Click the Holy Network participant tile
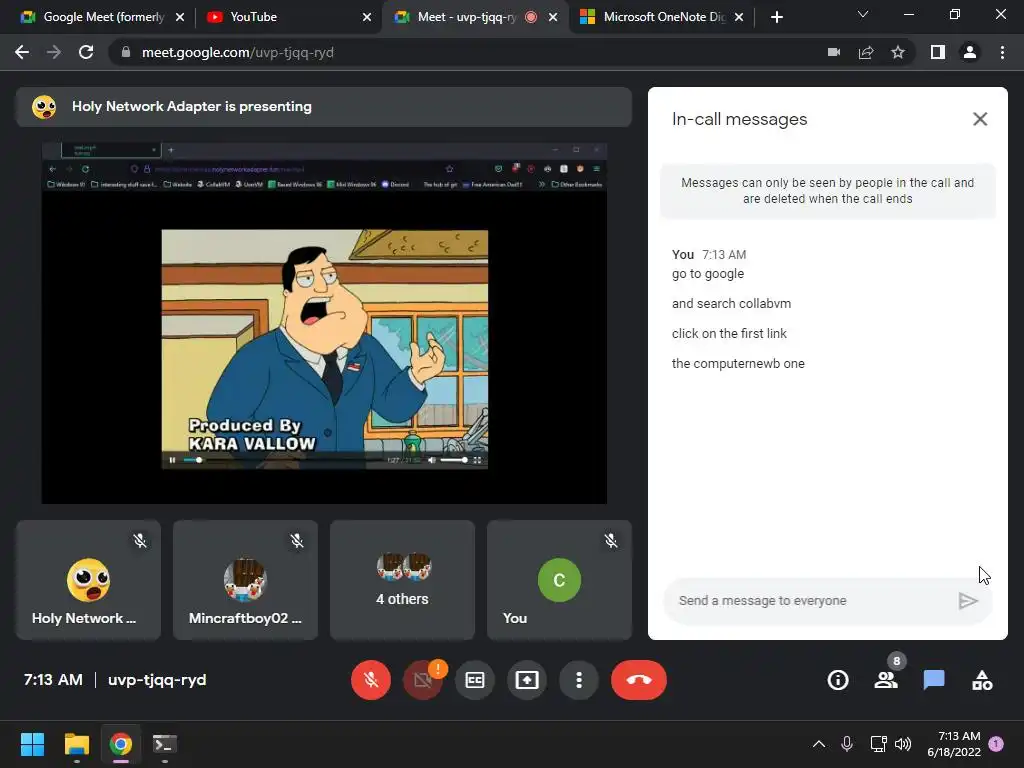 point(88,580)
